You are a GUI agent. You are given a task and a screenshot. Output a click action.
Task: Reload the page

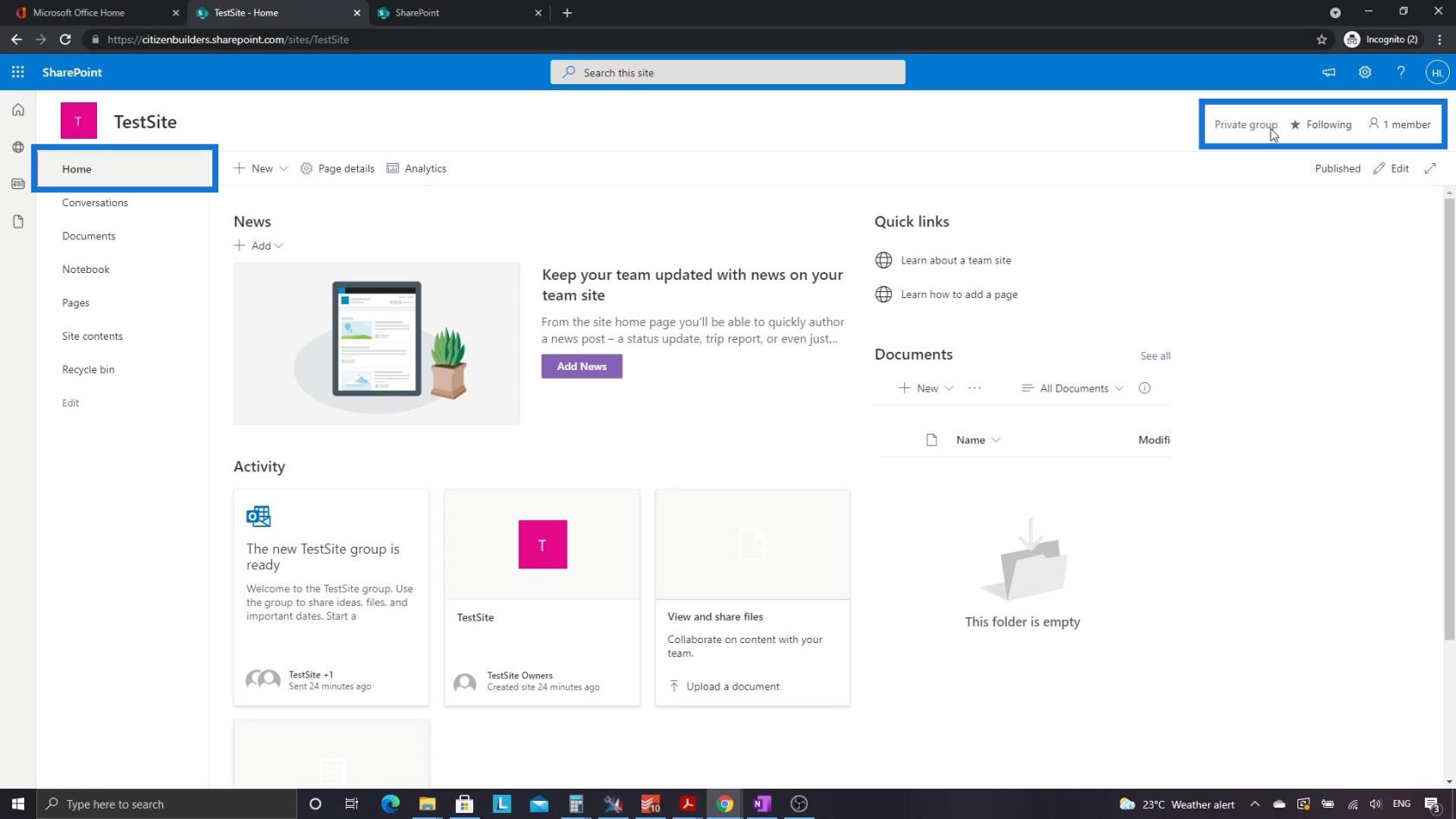[x=65, y=39]
